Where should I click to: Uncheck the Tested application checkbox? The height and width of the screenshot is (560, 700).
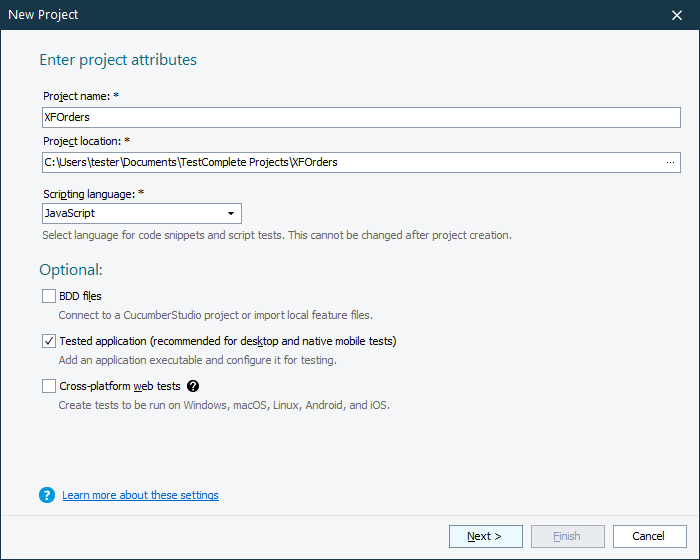[49, 341]
